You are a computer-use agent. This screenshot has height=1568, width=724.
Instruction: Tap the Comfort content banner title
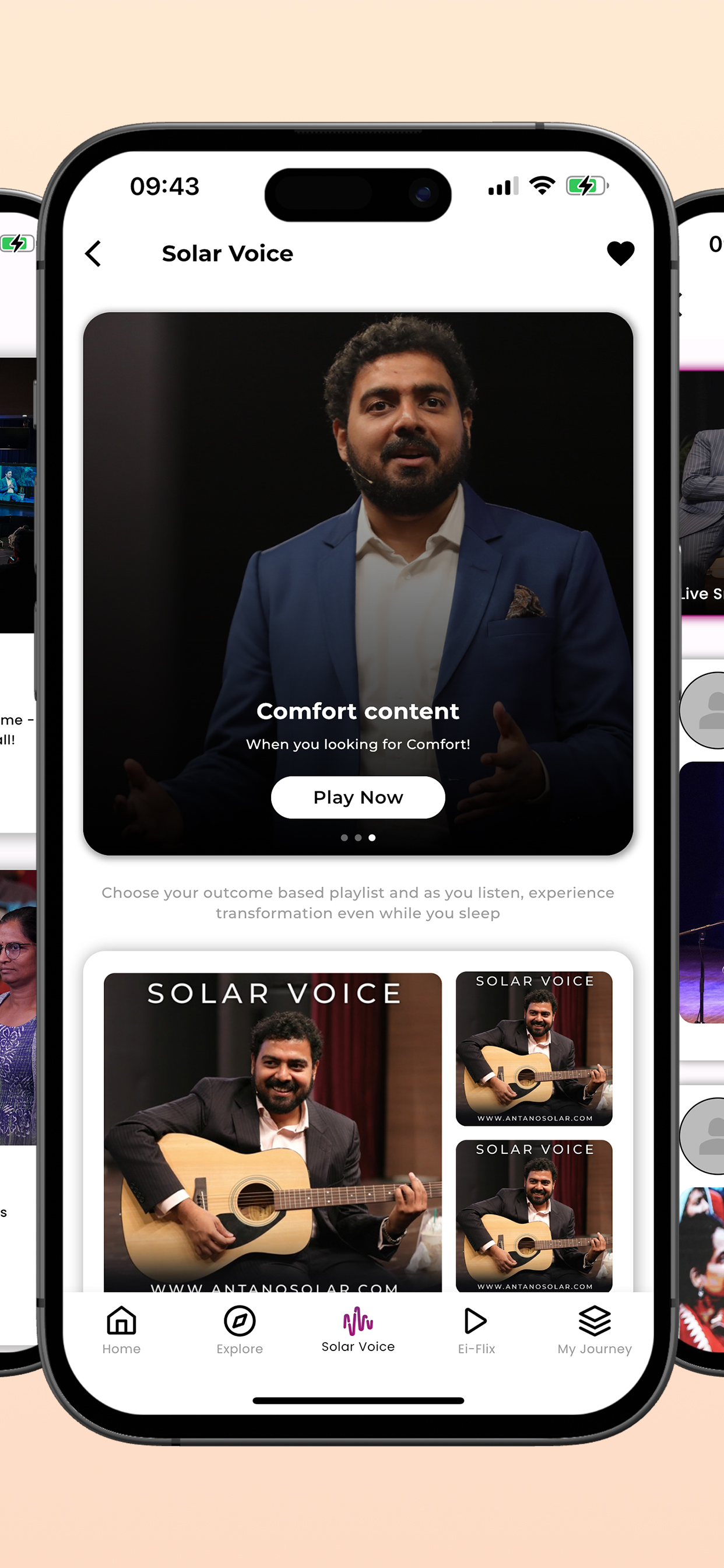click(x=358, y=711)
